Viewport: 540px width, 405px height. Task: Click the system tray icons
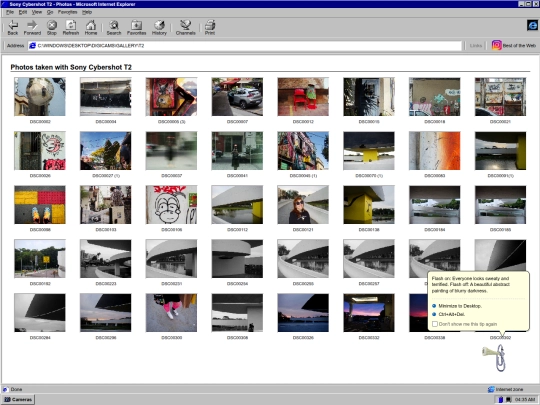pyautogui.click(x=505, y=399)
